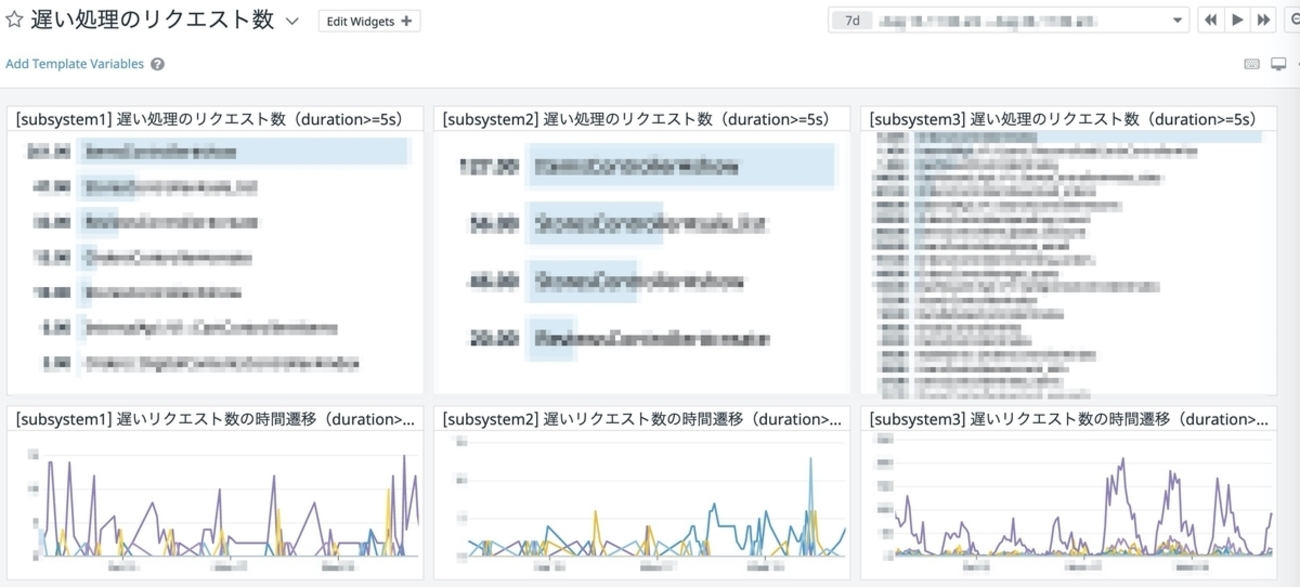Open the template variables help icon
1300x587 pixels.
[x=157, y=64]
